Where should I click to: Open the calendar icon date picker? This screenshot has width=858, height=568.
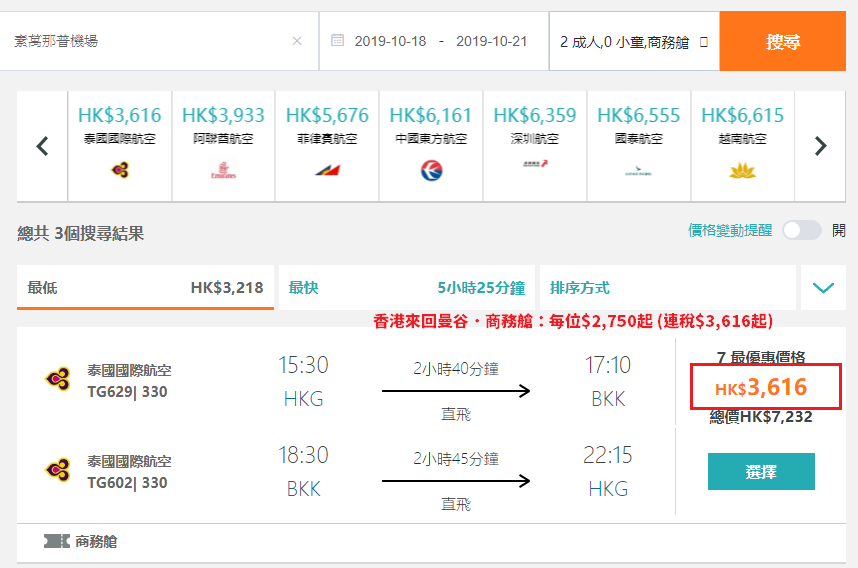point(338,40)
